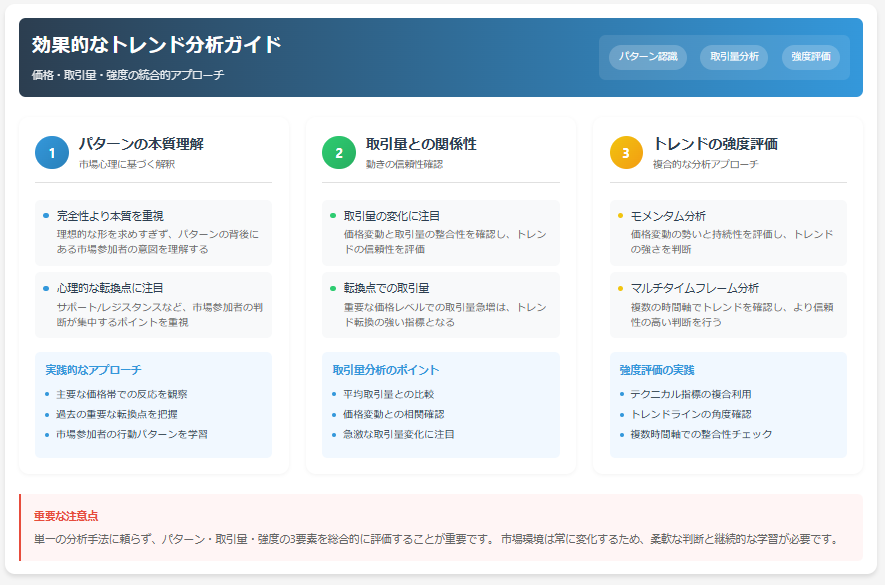Select subtitle 価格・取引量・強度の統合的アプローチ

pos(128,75)
